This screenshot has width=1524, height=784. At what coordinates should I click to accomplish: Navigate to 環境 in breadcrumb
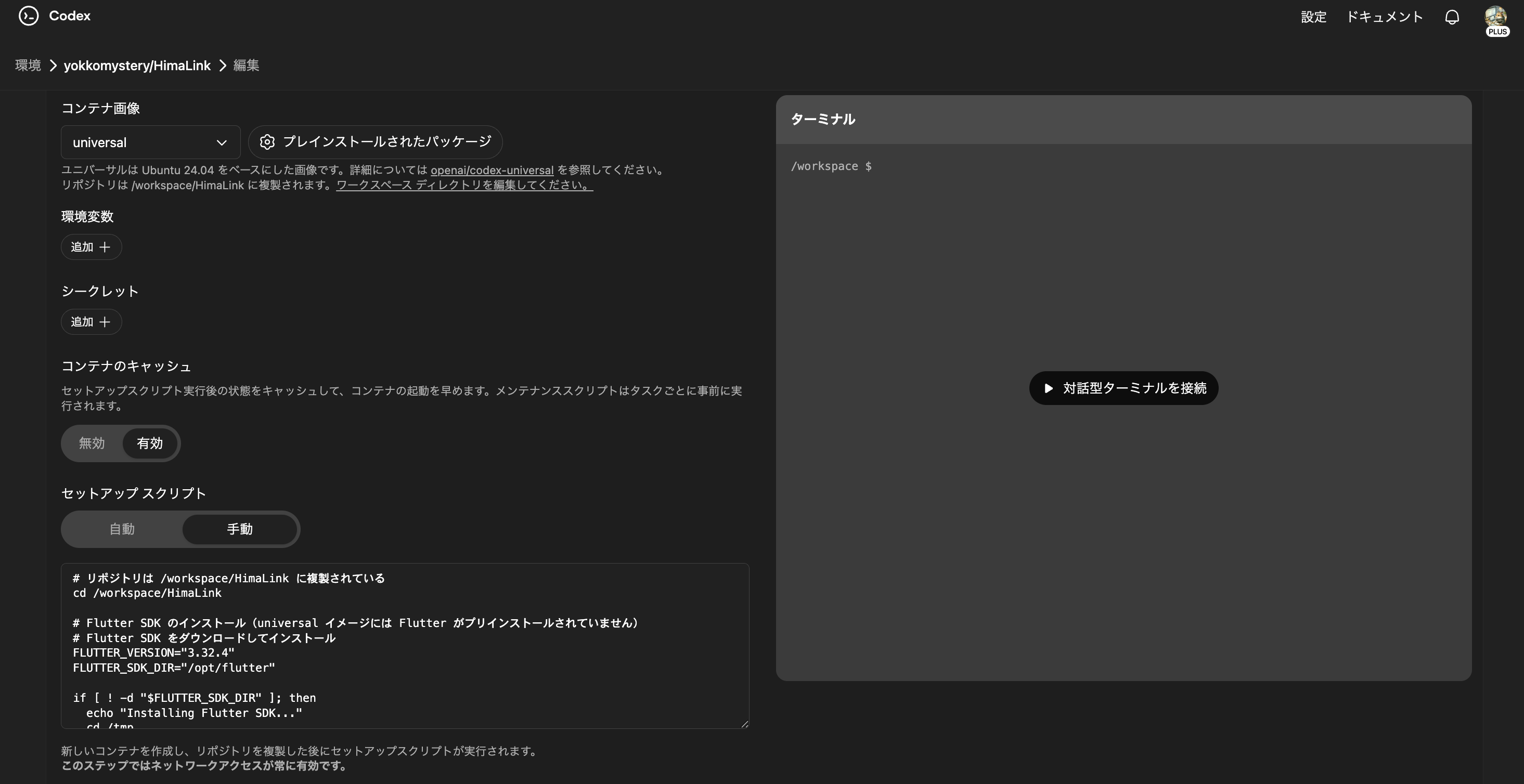(x=27, y=65)
